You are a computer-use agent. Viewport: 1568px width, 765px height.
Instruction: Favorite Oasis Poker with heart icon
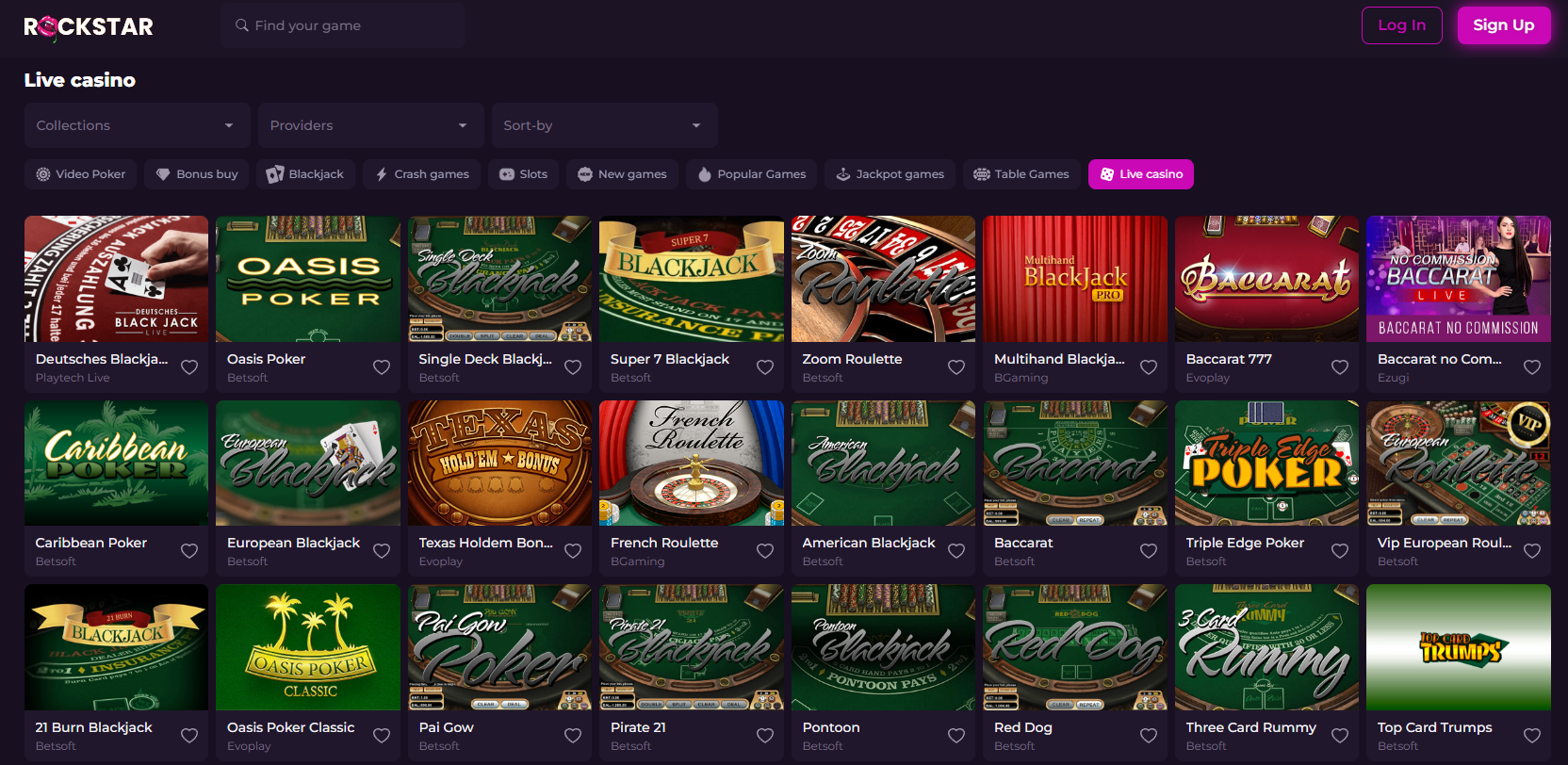tap(382, 367)
